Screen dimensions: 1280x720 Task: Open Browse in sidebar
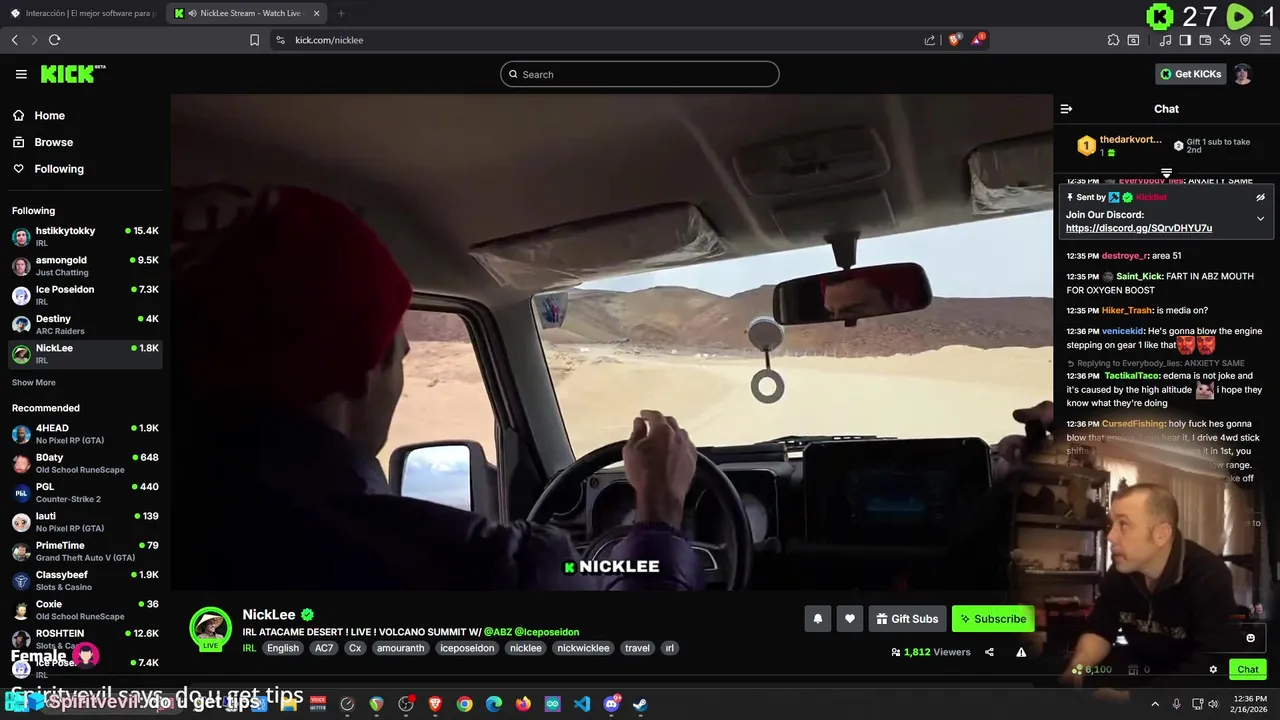[85, 142]
